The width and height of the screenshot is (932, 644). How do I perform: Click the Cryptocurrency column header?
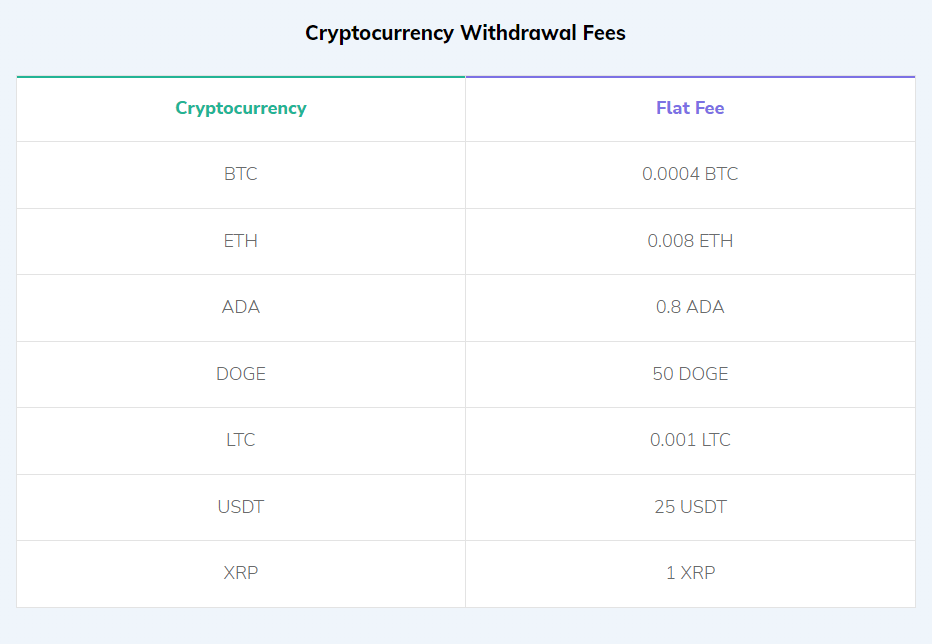tap(241, 108)
